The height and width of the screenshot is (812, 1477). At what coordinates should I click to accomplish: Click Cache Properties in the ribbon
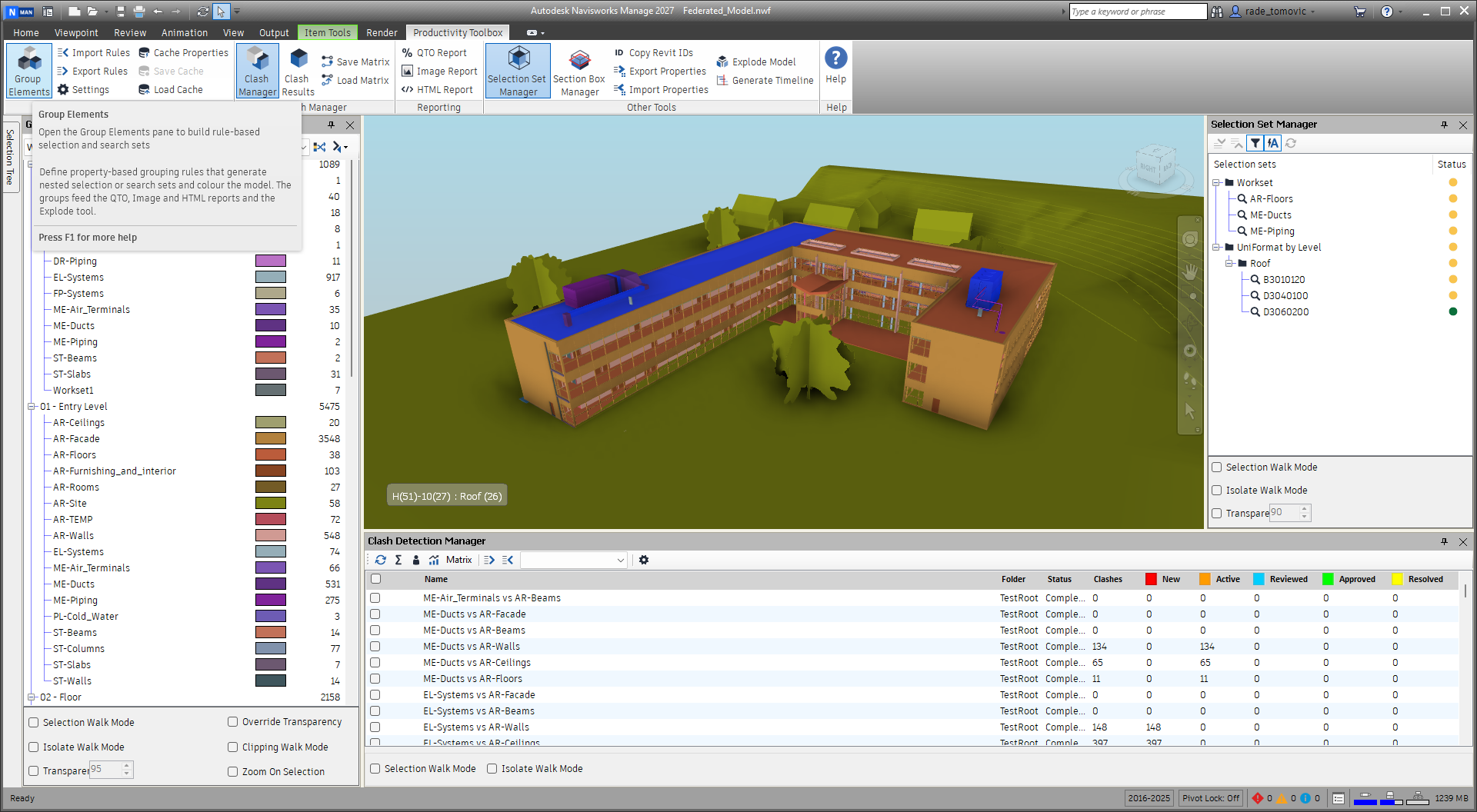[184, 53]
